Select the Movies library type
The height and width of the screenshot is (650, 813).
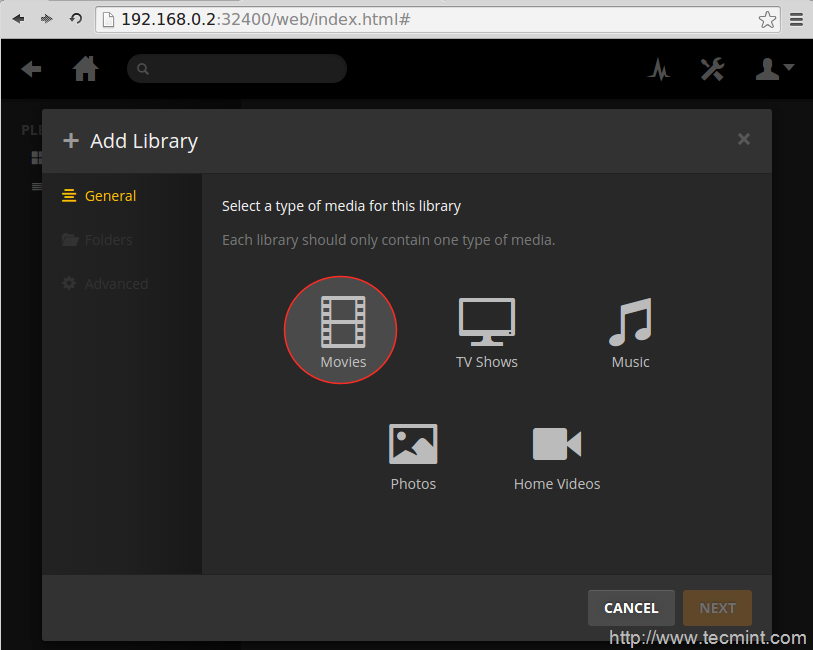click(341, 331)
